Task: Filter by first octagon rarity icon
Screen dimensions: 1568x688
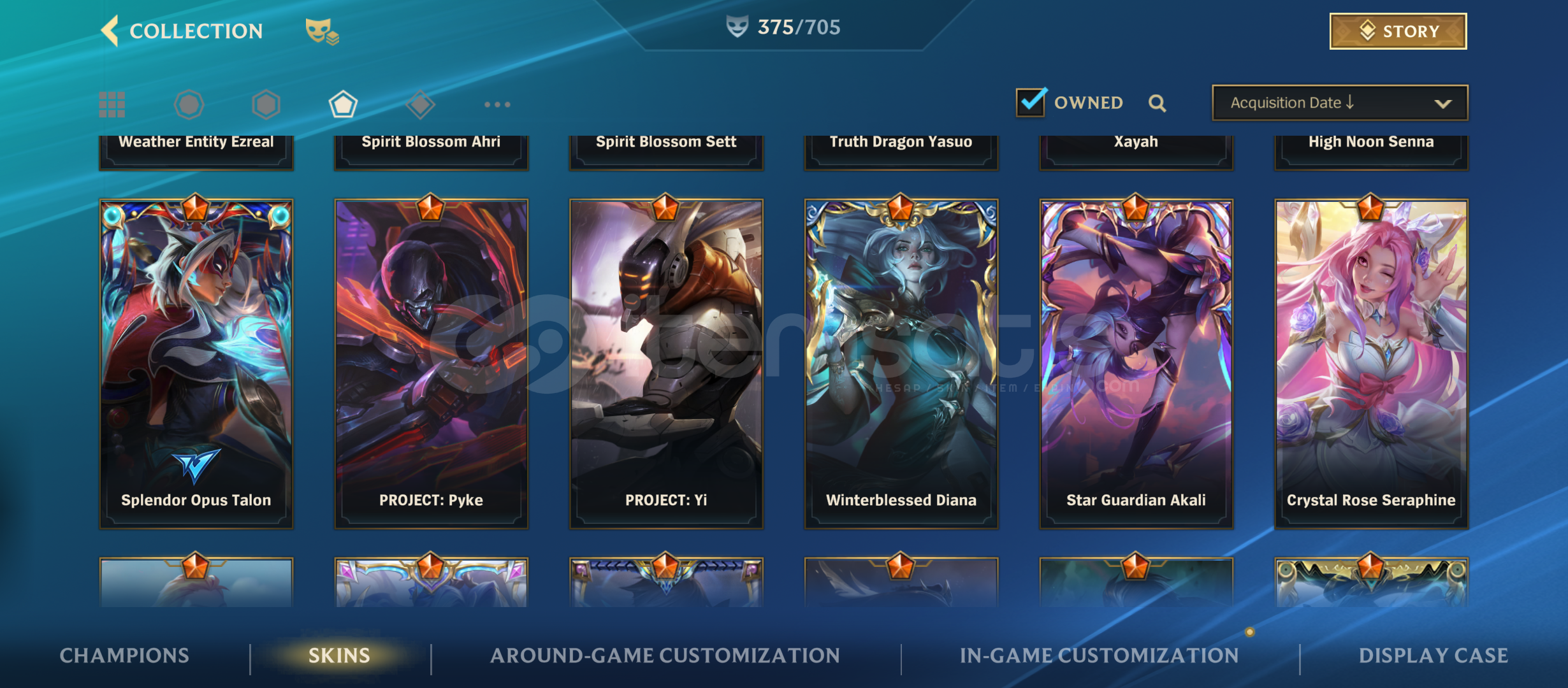Action: point(189,104)
